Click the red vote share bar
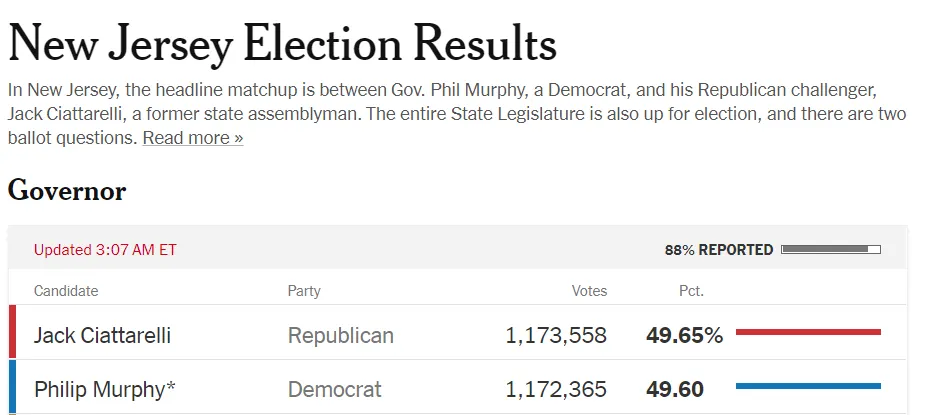 click(x=808, y=331)
